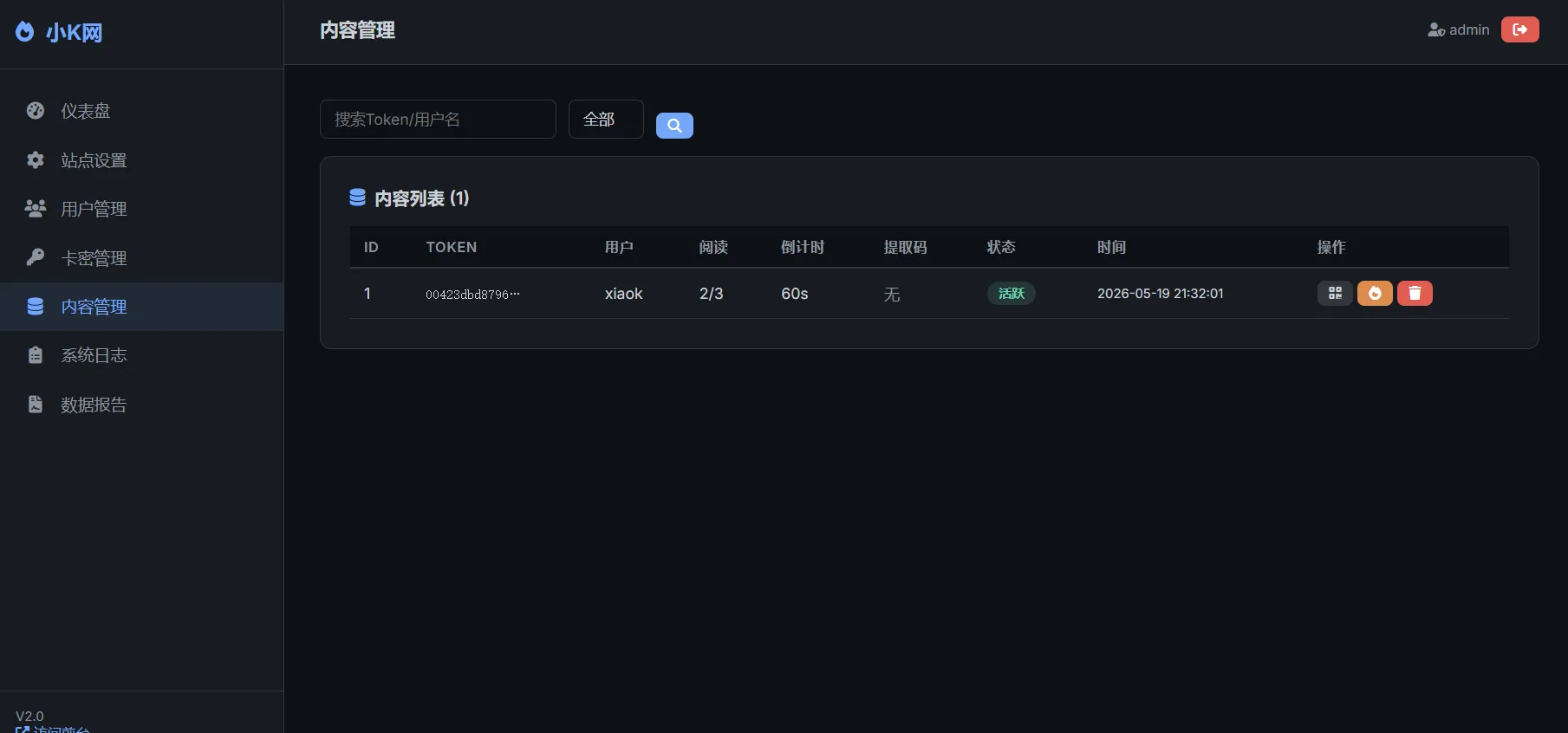Click the database icon next to 内容管理

click(x=36, y=306)
